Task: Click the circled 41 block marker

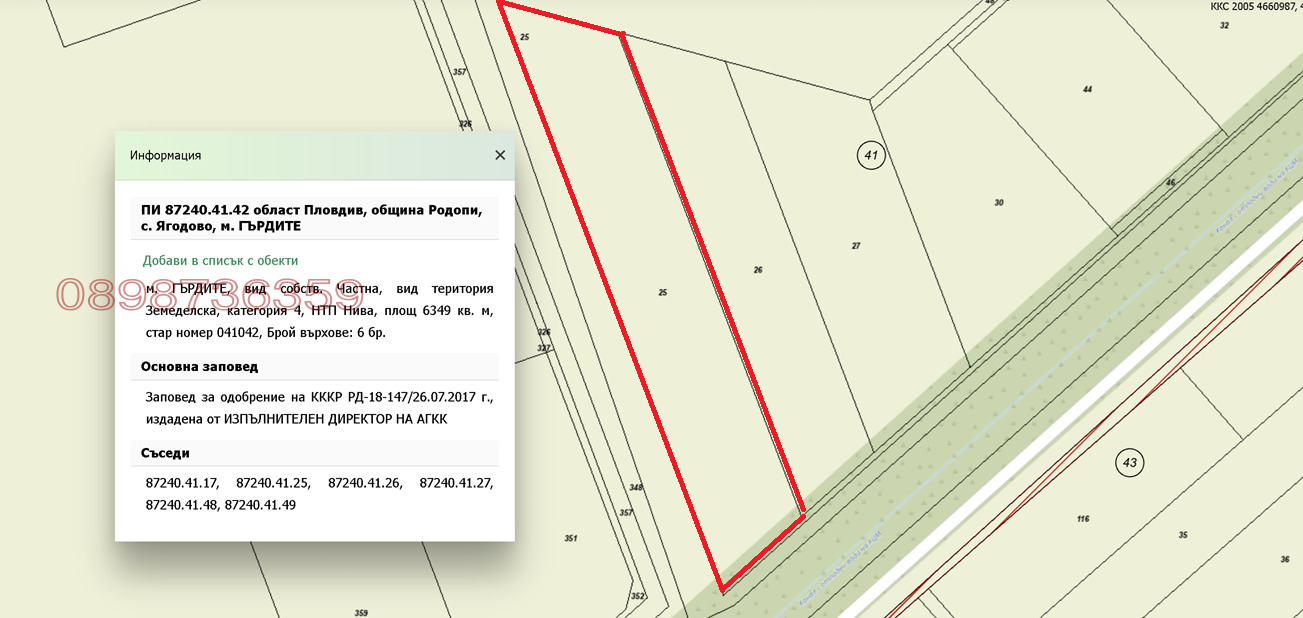Action: [871, 155]
